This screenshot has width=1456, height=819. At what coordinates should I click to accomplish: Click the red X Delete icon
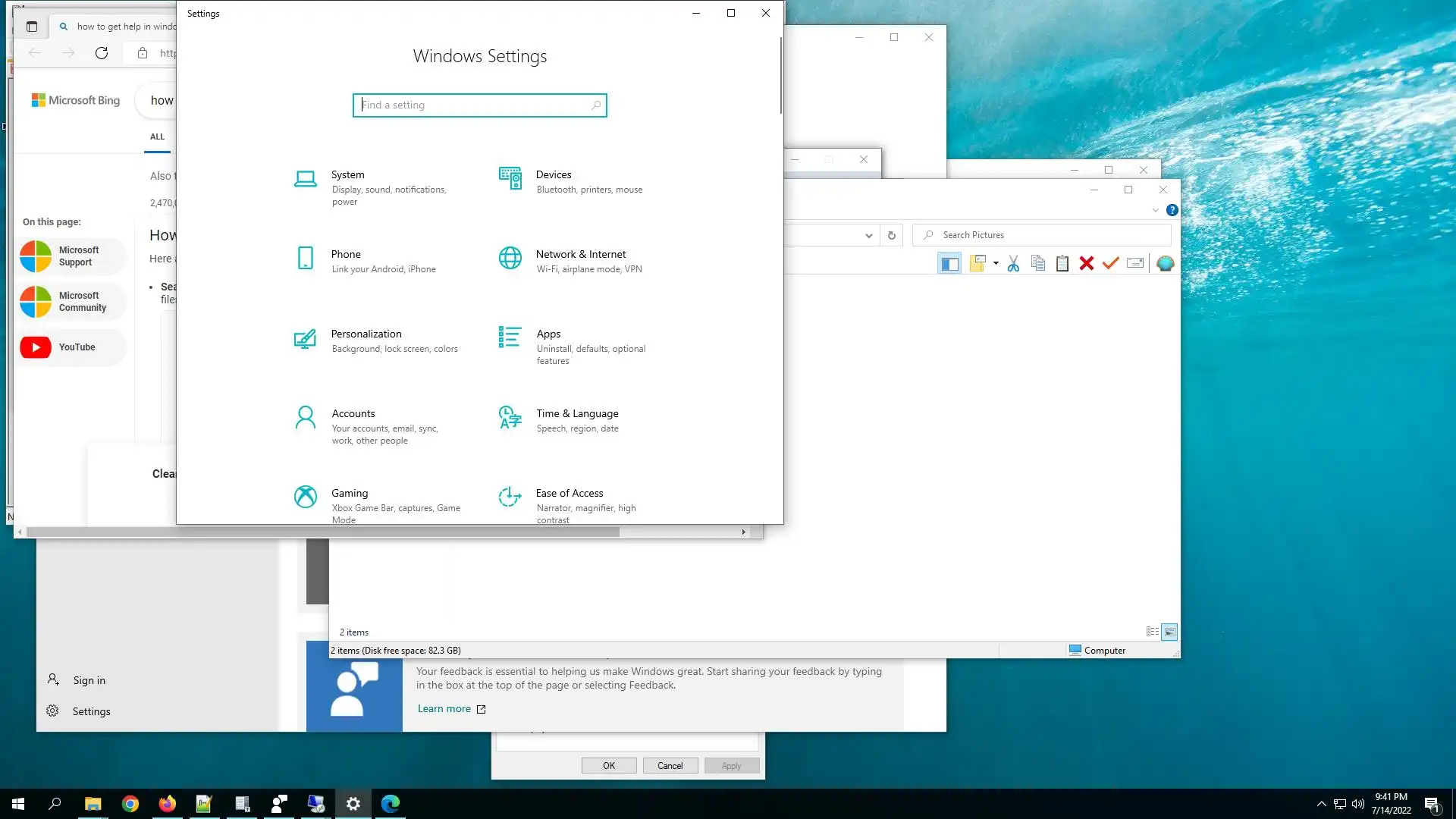pyautogui.click(x=1087, y=263)
